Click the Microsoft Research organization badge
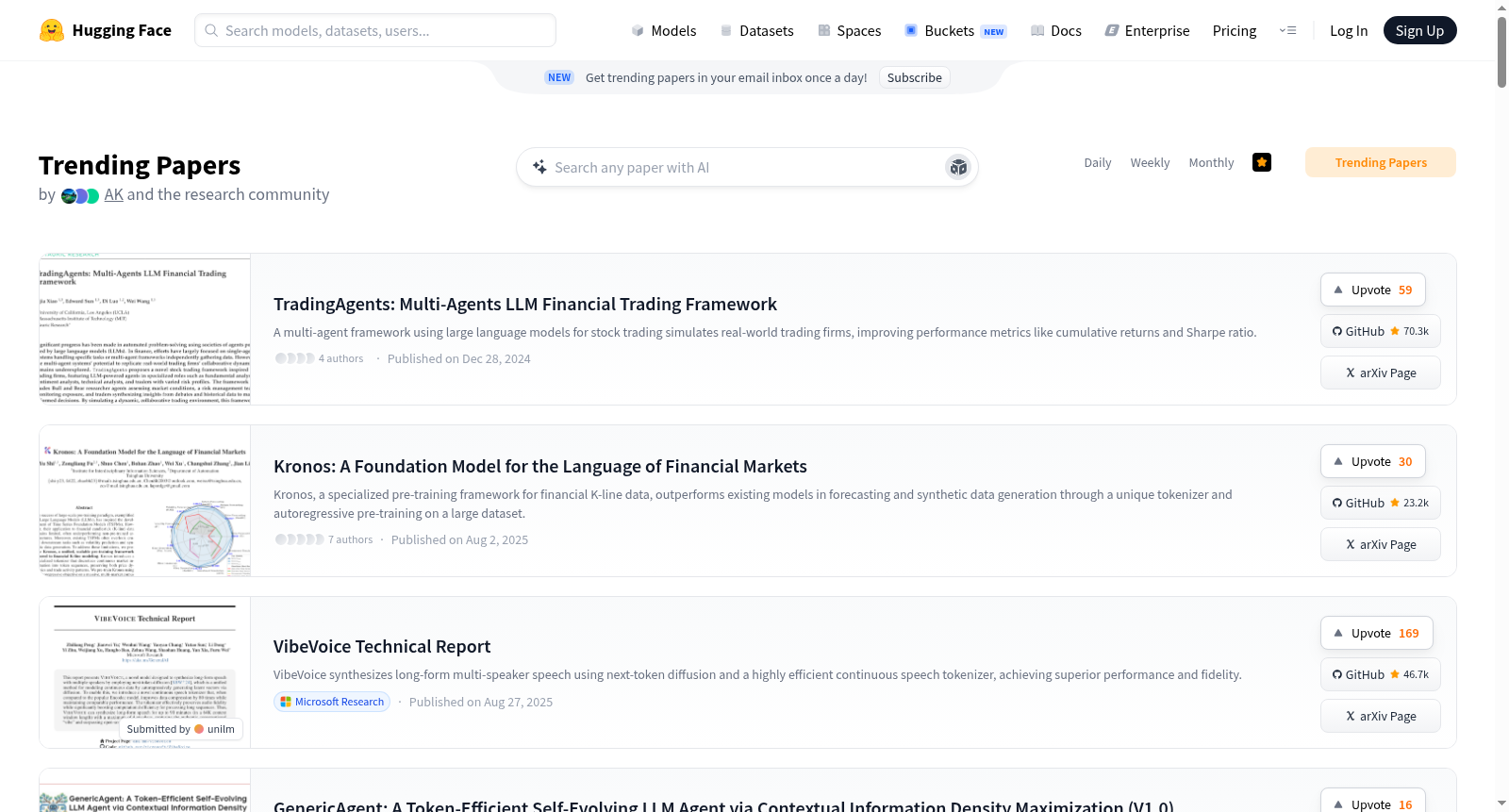Screen dimensions: 1509x812 tap(332, 702)
